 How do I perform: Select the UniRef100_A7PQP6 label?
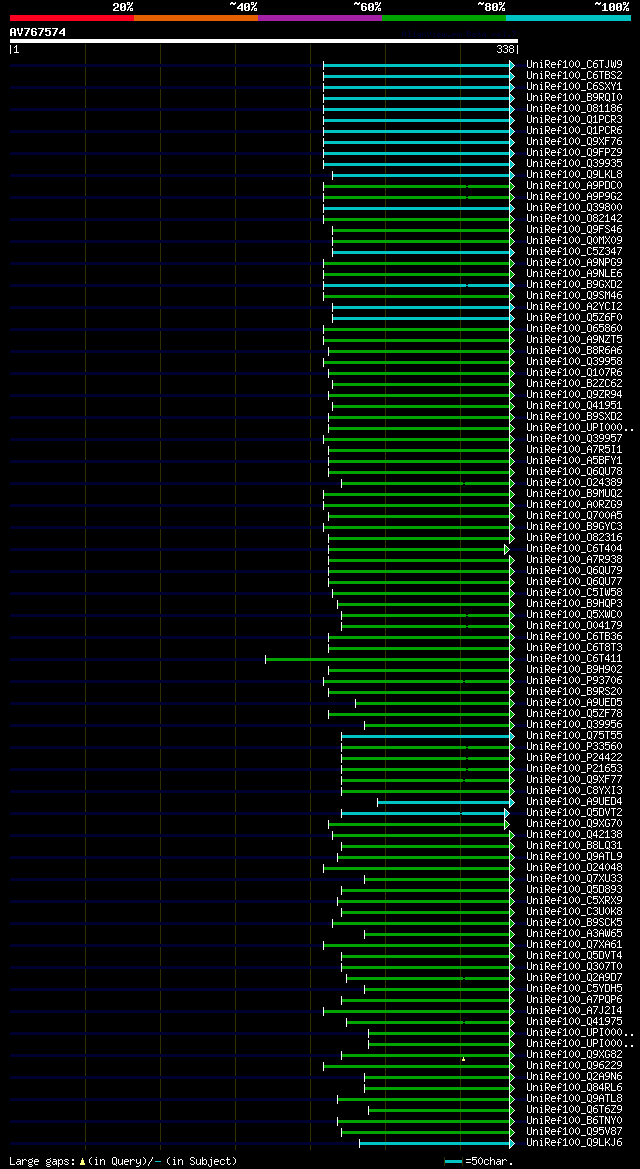tap(574, 999)
